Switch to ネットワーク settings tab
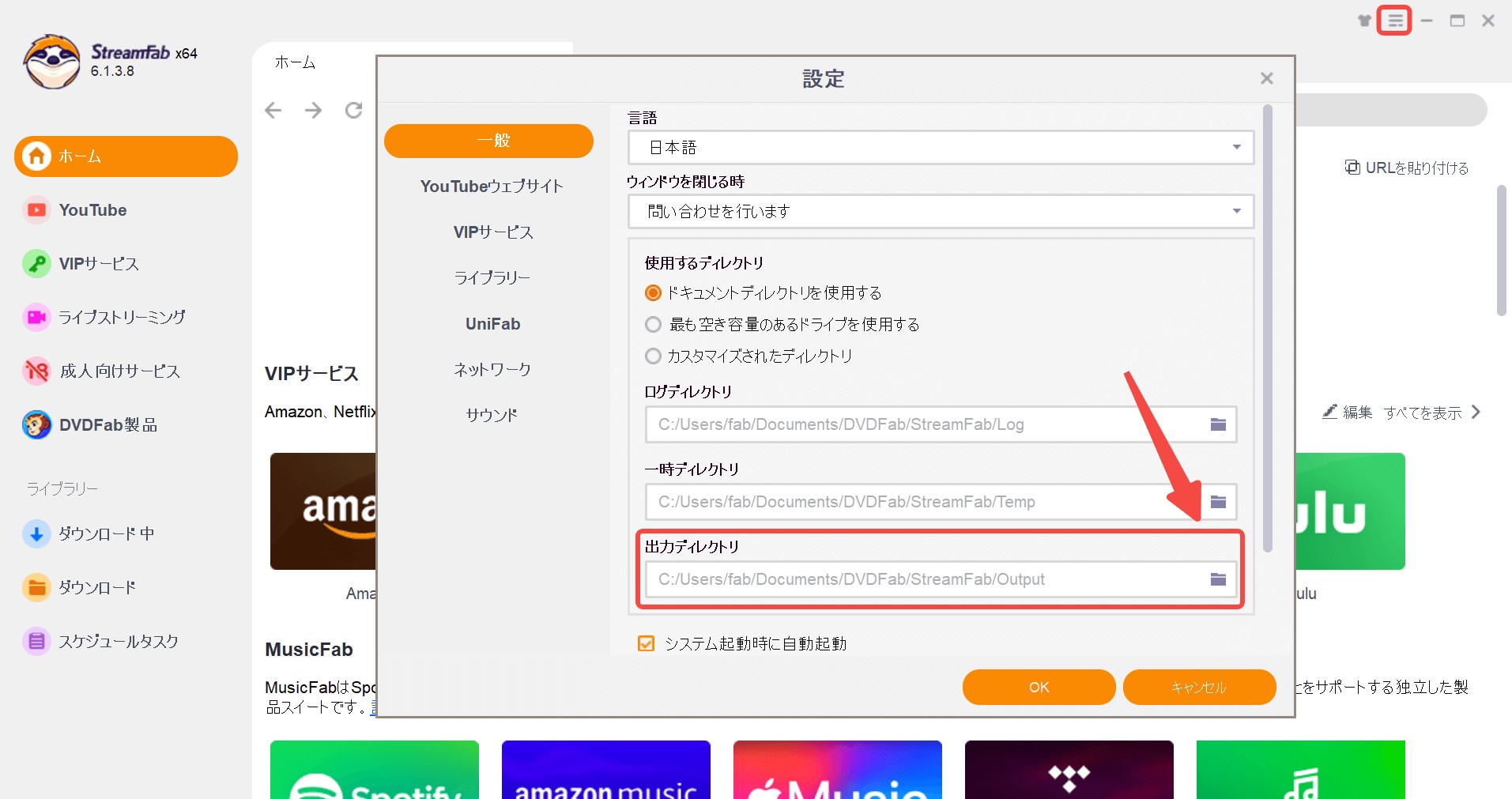Screen dimensions: 1512x799 click(492, 370)
